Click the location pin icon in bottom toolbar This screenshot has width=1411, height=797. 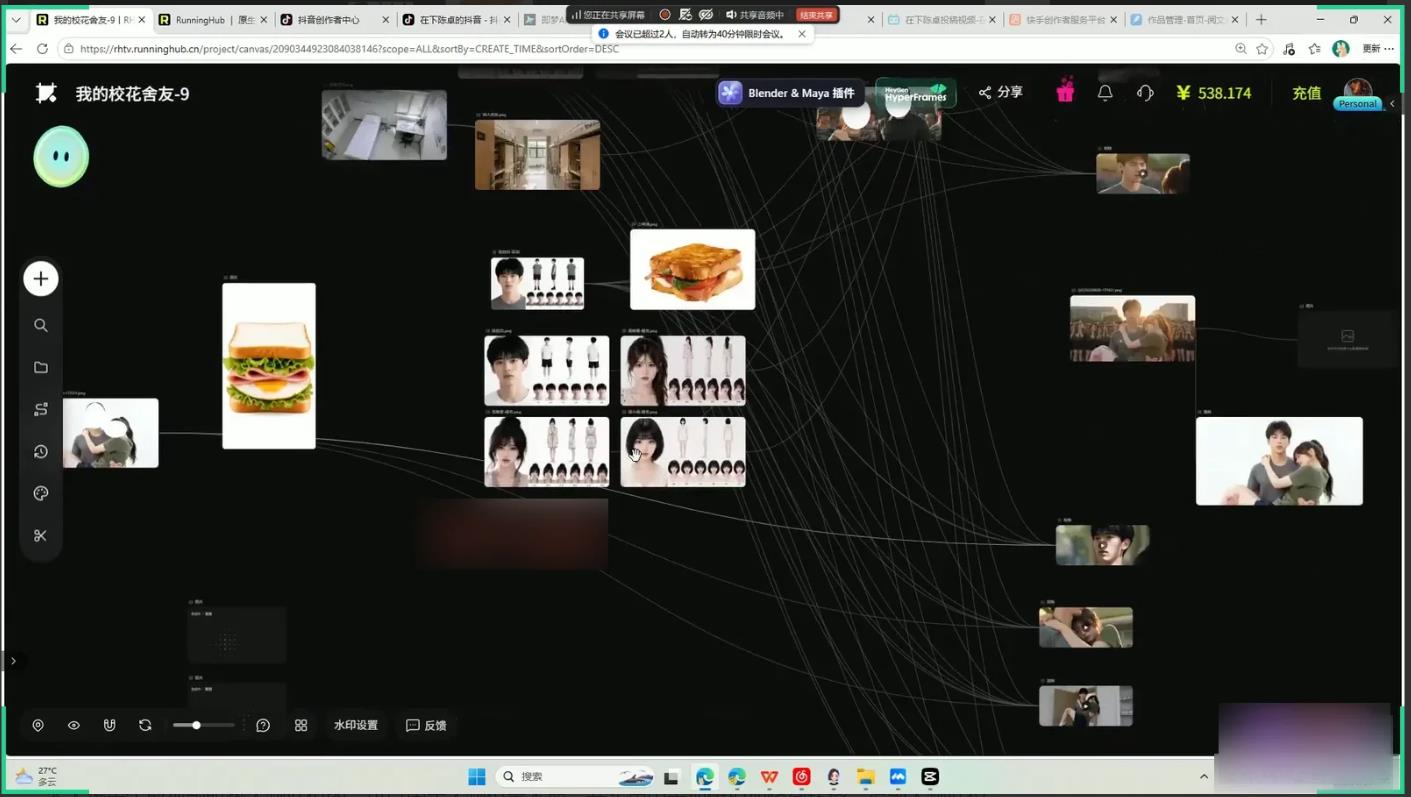tap(38, 725)
